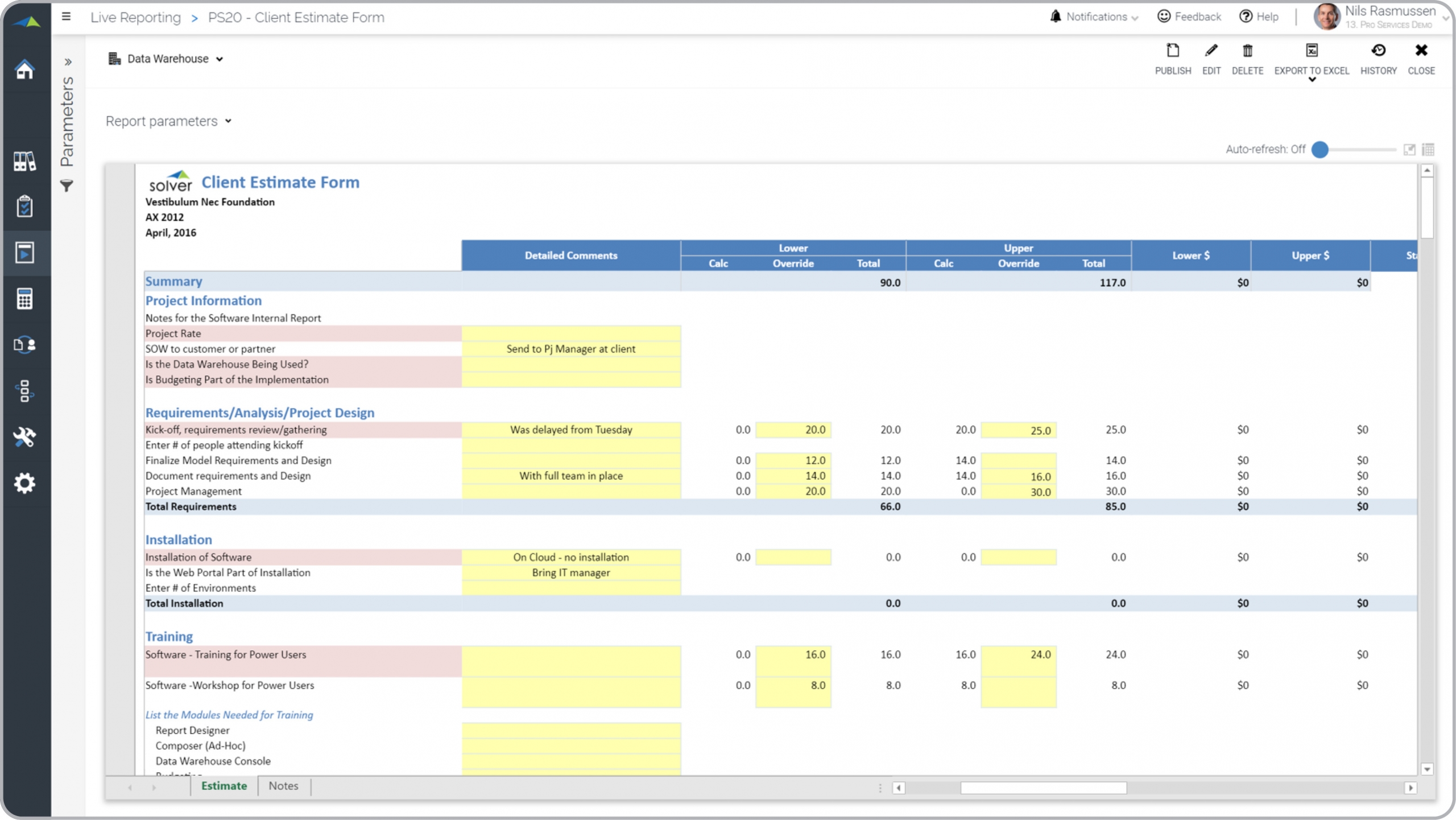The height and width of the screenshot is (820, 1456).
Task: Open sidebar tools wrench icon
Action: click(24, 436)
